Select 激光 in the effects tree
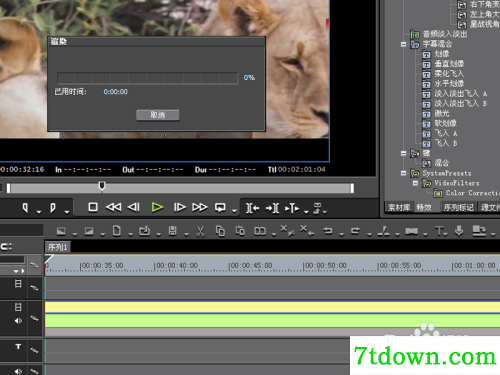Image resolution: width=500 pixels, height=375 pixels. click(x=442, y=114)
